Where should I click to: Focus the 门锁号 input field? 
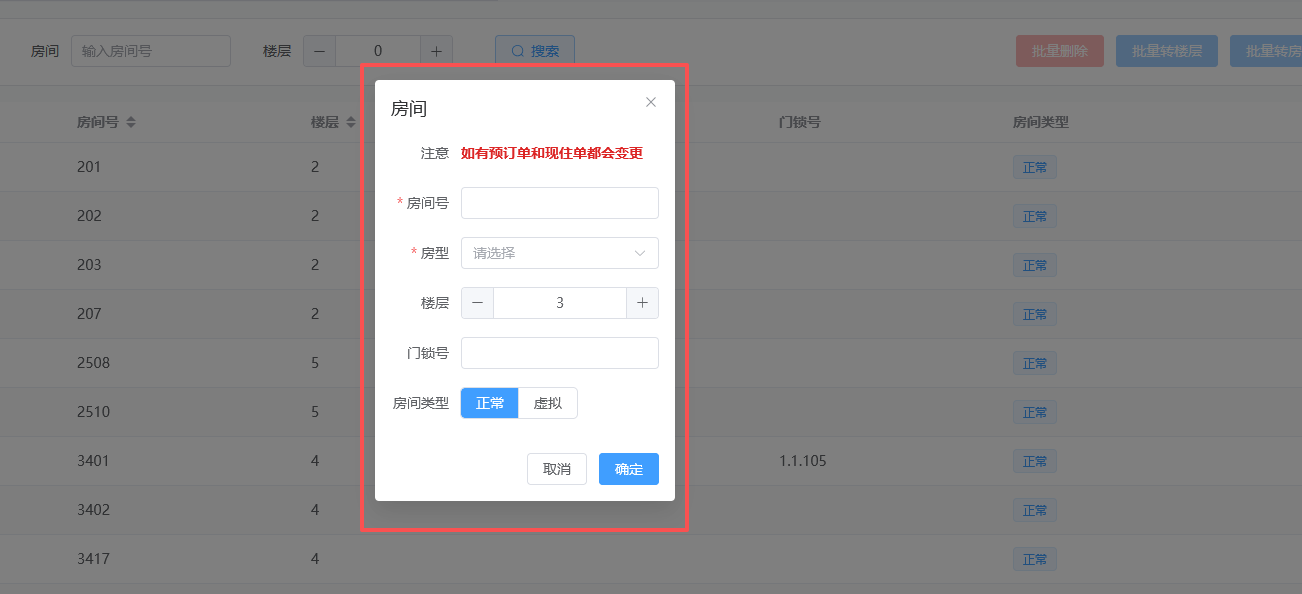(560, 353)
